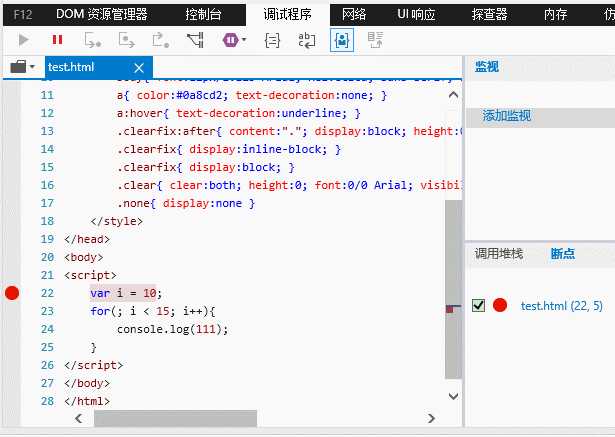Click the '.none{ display:none }' line
The image size is (615, 437).
(x=186, y=203)
